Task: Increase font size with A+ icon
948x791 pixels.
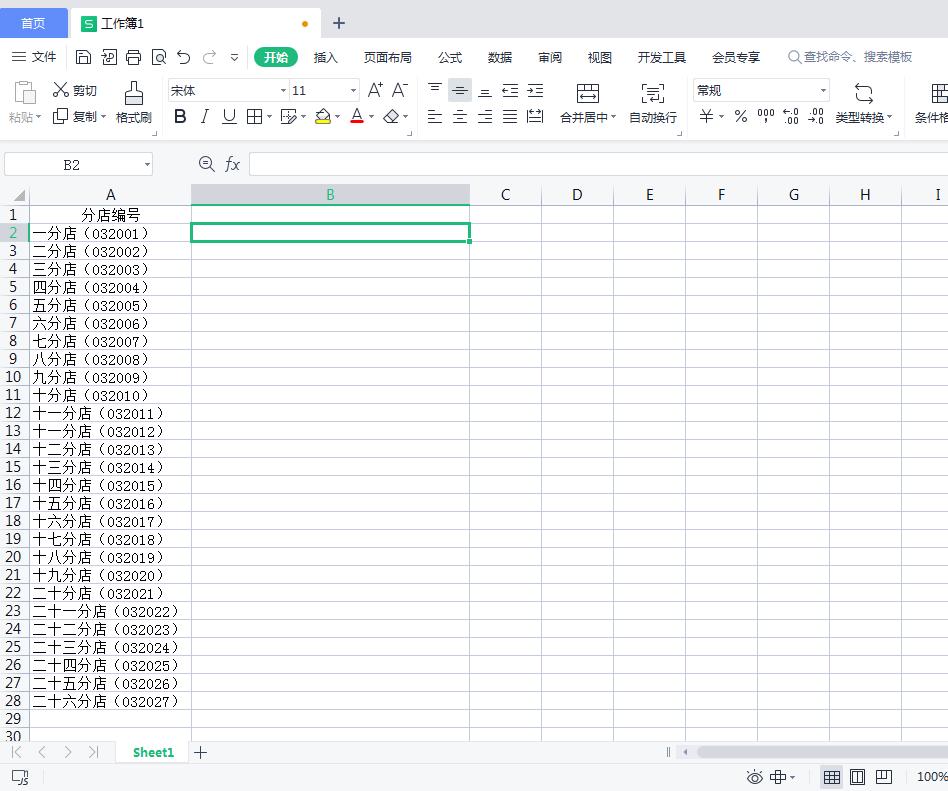Action: (x=375, y=90)
